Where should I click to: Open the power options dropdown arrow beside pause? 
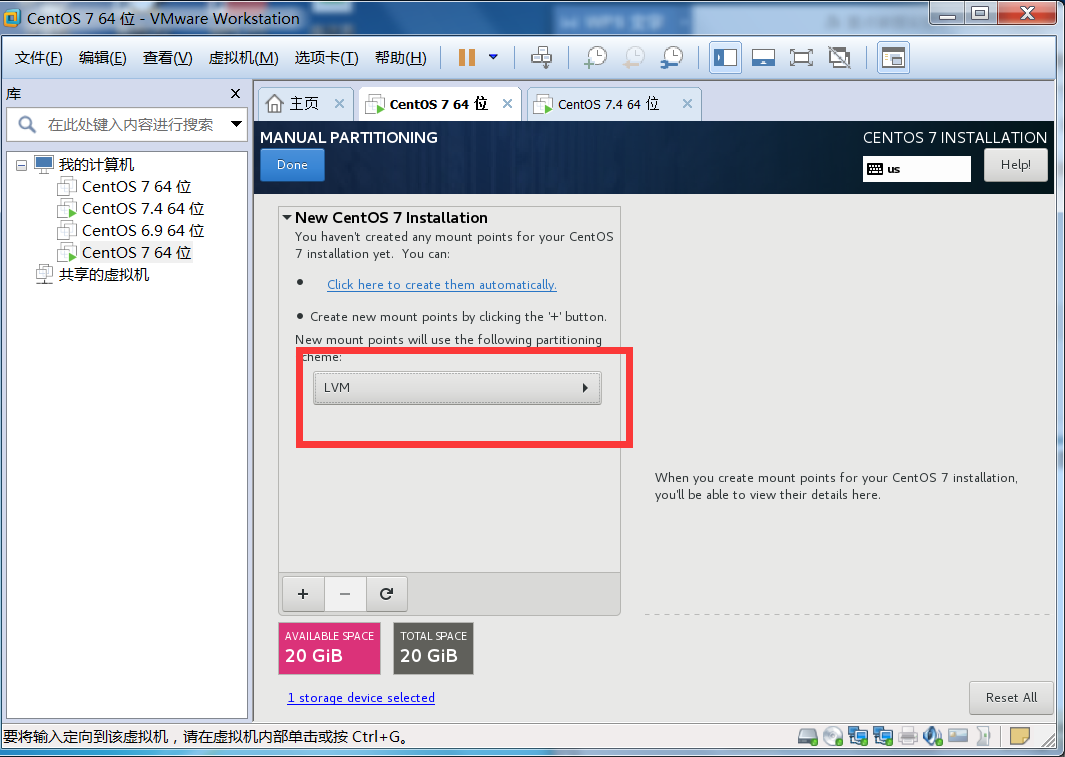(x=494, y=57)
